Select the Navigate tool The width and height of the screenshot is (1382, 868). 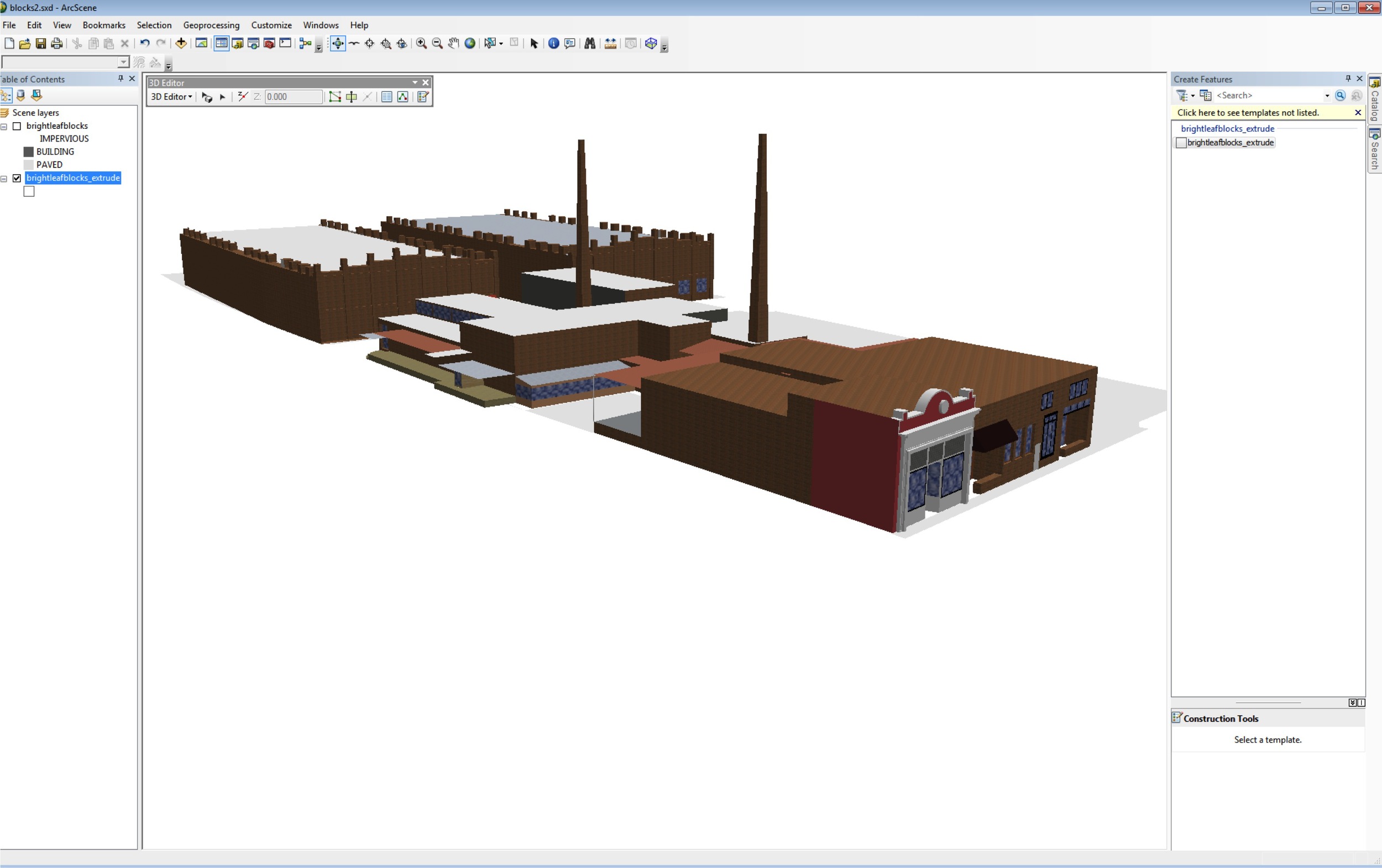[x=338, y=44]
